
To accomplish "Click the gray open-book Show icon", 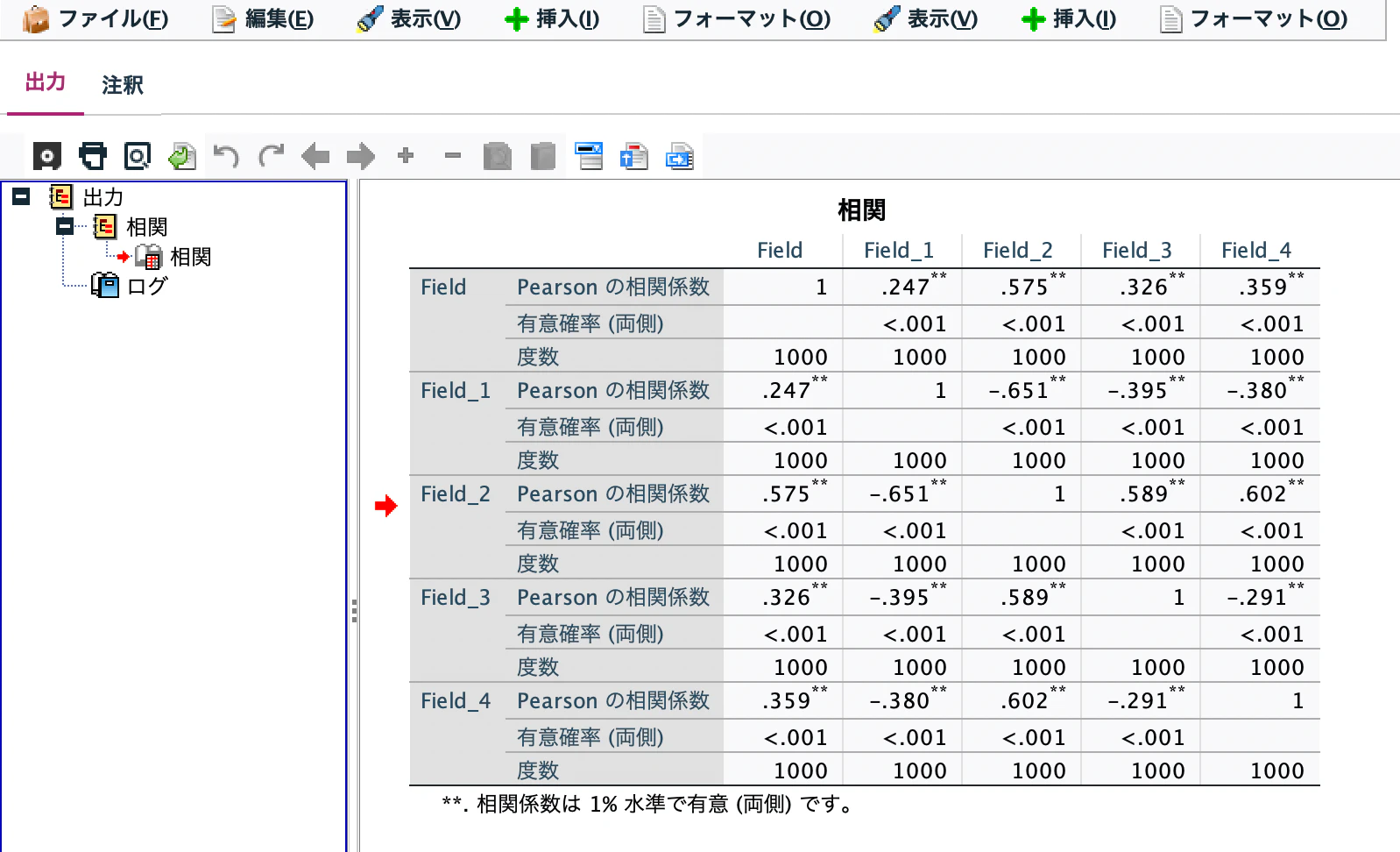I will coord(498,157).
